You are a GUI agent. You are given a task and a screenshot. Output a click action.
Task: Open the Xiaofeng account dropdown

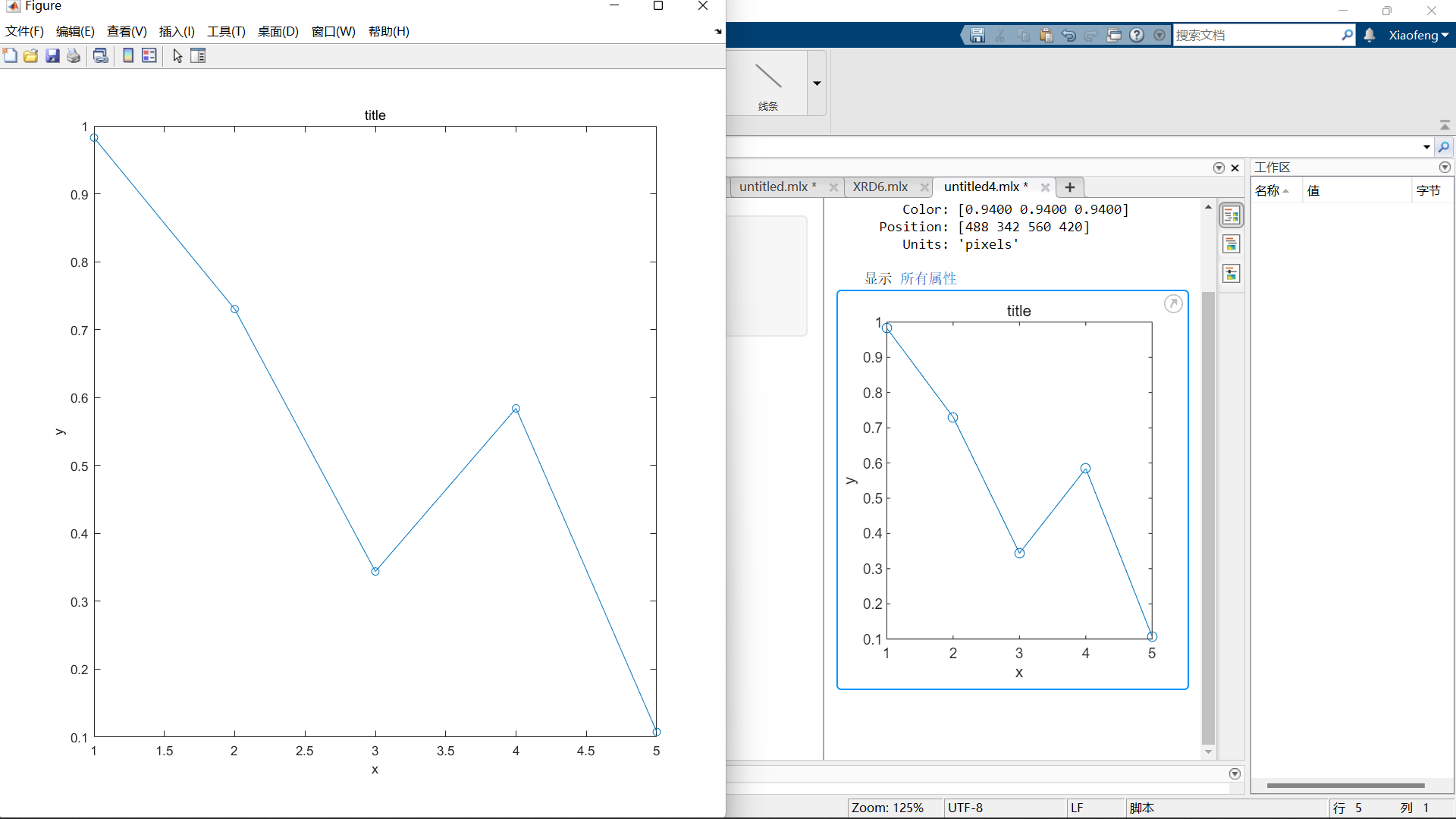(x=1418, y=35)
